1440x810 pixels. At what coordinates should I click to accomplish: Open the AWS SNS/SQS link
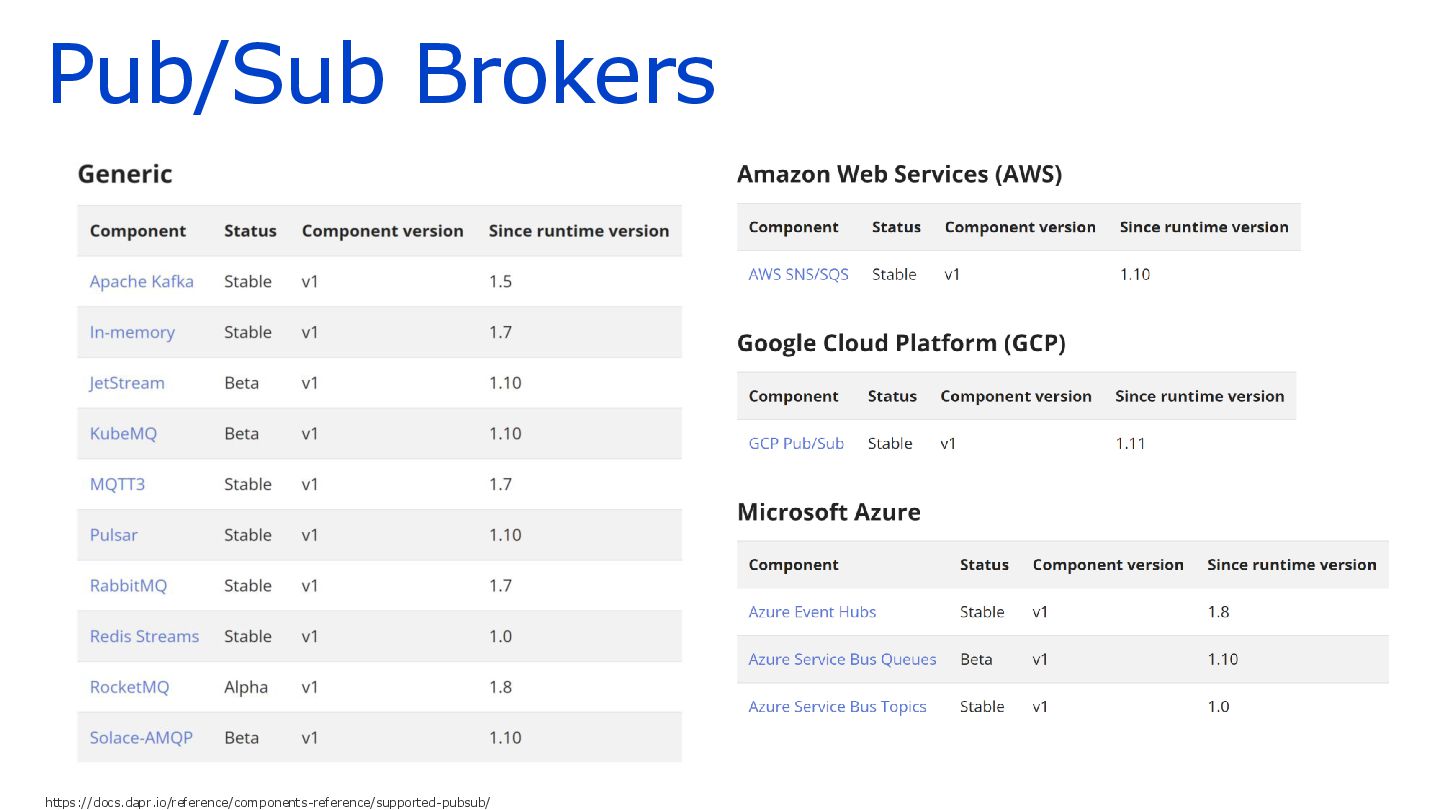[798, 274]
